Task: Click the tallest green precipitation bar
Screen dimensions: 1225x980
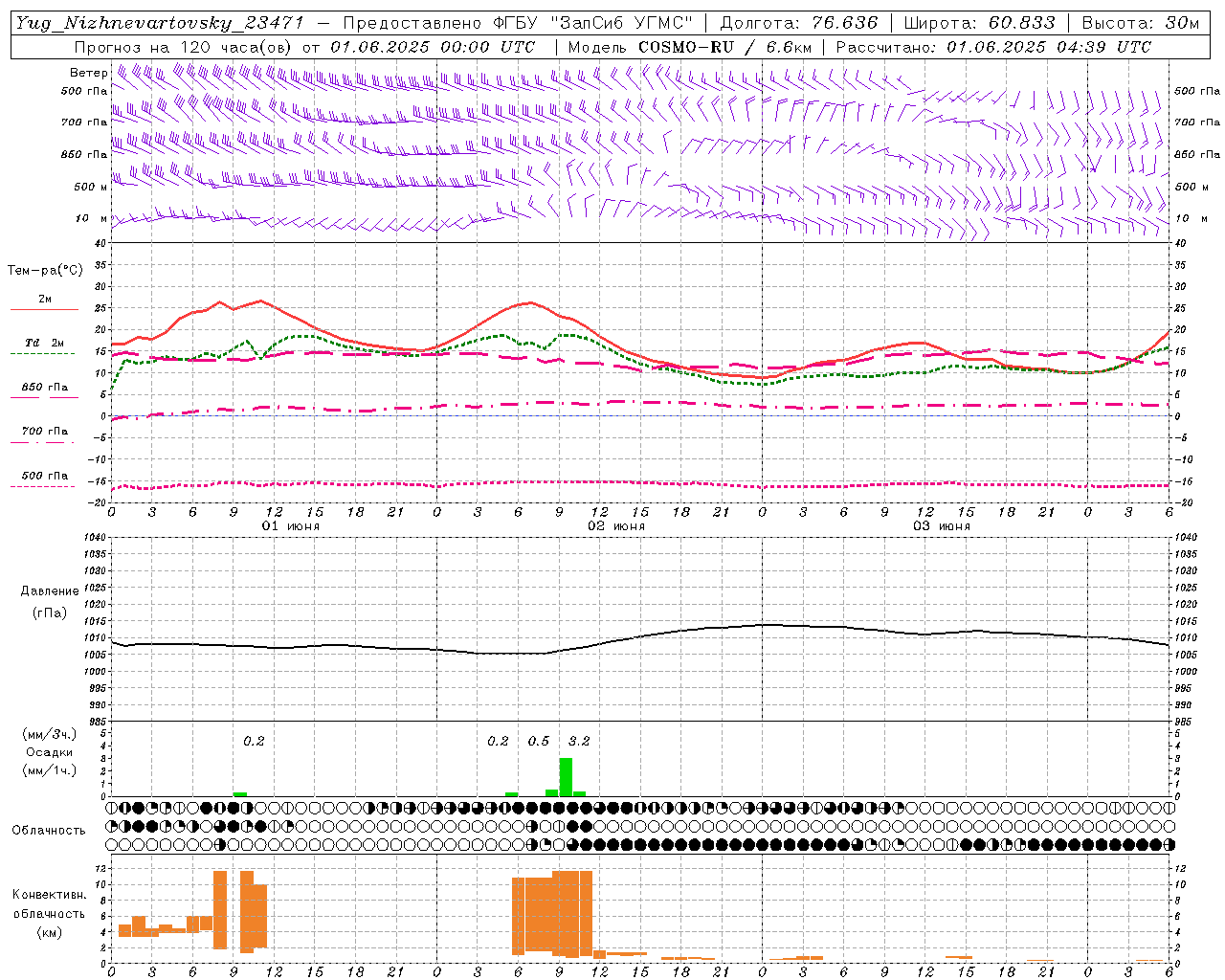Action: tap(566, 777)
